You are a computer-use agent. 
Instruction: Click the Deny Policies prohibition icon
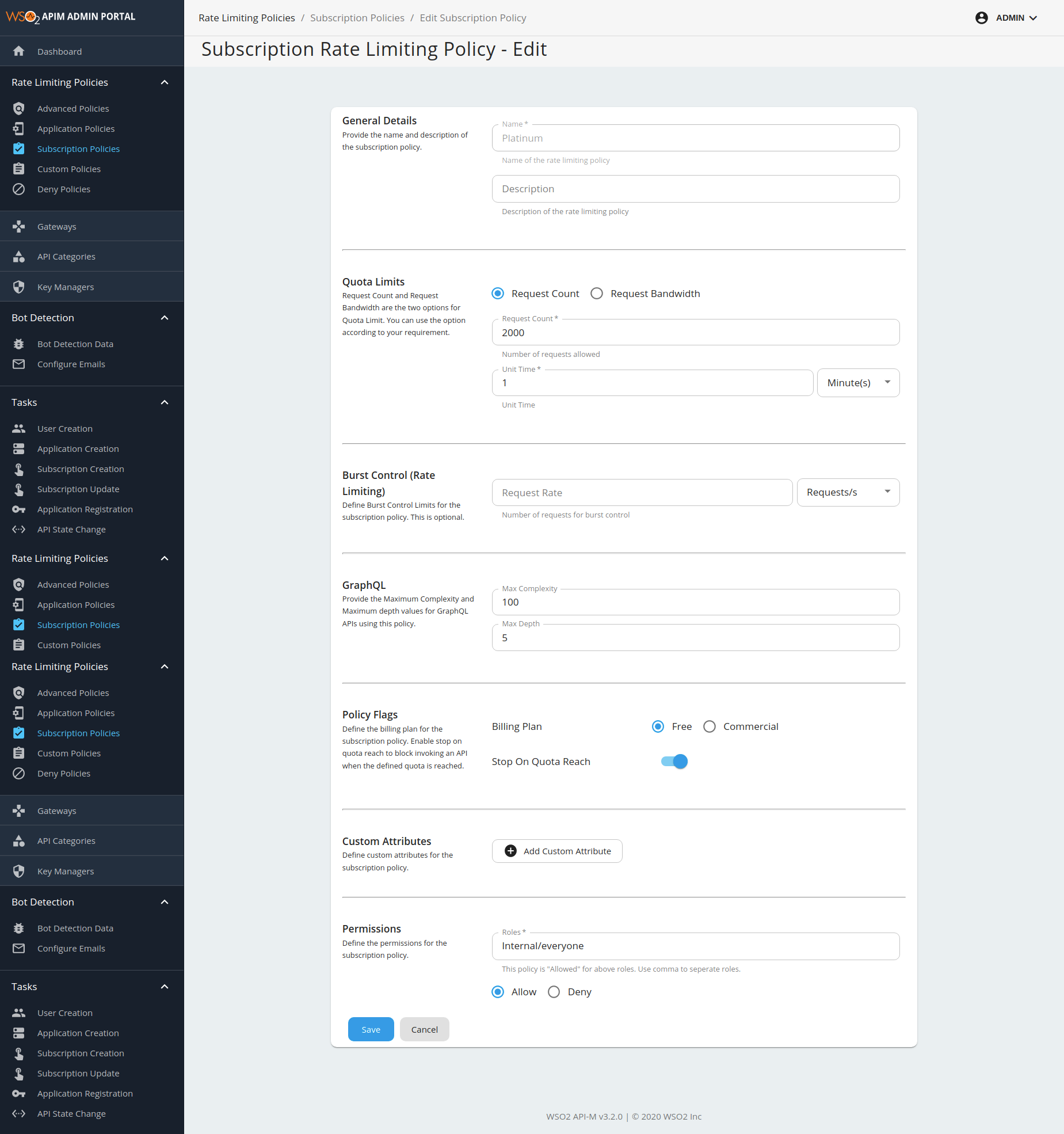[19, 189]
